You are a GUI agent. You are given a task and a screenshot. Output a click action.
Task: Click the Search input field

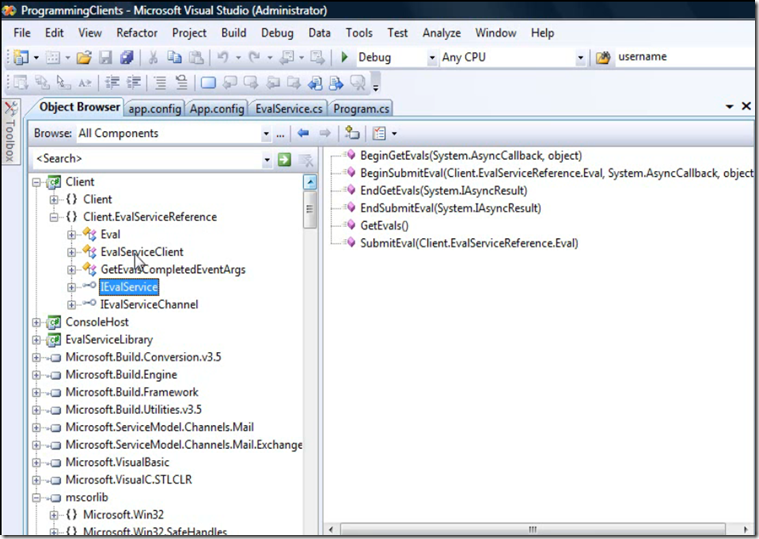tap(148, 159)
